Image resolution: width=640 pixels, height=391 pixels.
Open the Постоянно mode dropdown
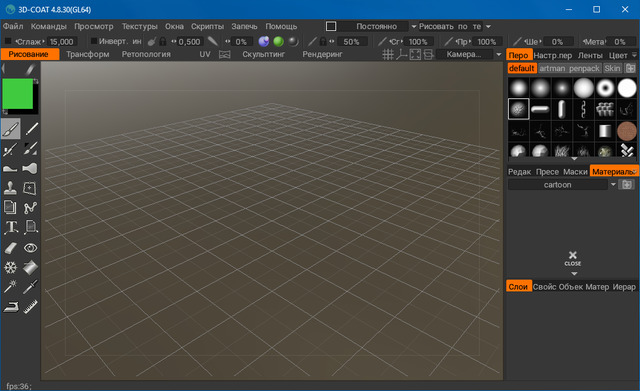click(x=413, y=27)
